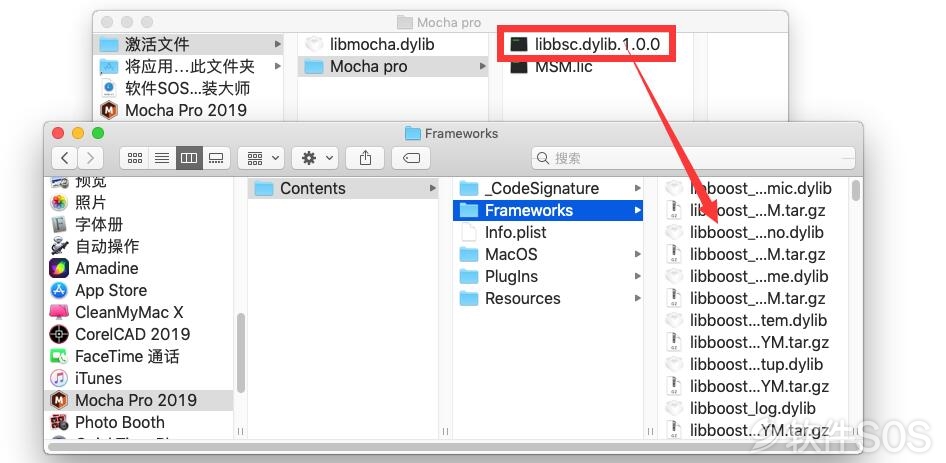Select the libboost_log.dylib file
Viewport: 946px width, 463px height.
754,409
